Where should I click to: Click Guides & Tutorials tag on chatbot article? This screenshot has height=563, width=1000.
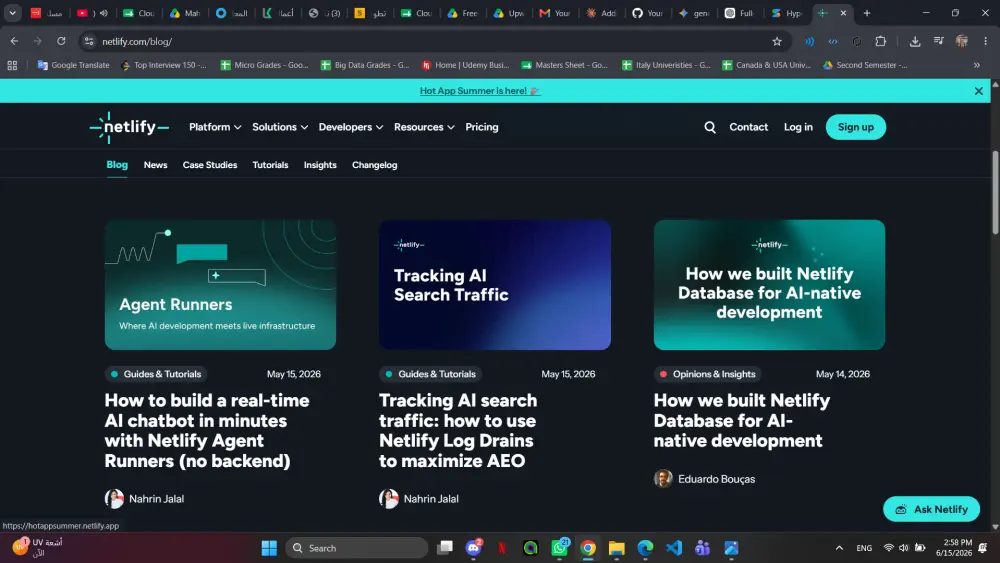pyautogui.click(x=156, y=374)
